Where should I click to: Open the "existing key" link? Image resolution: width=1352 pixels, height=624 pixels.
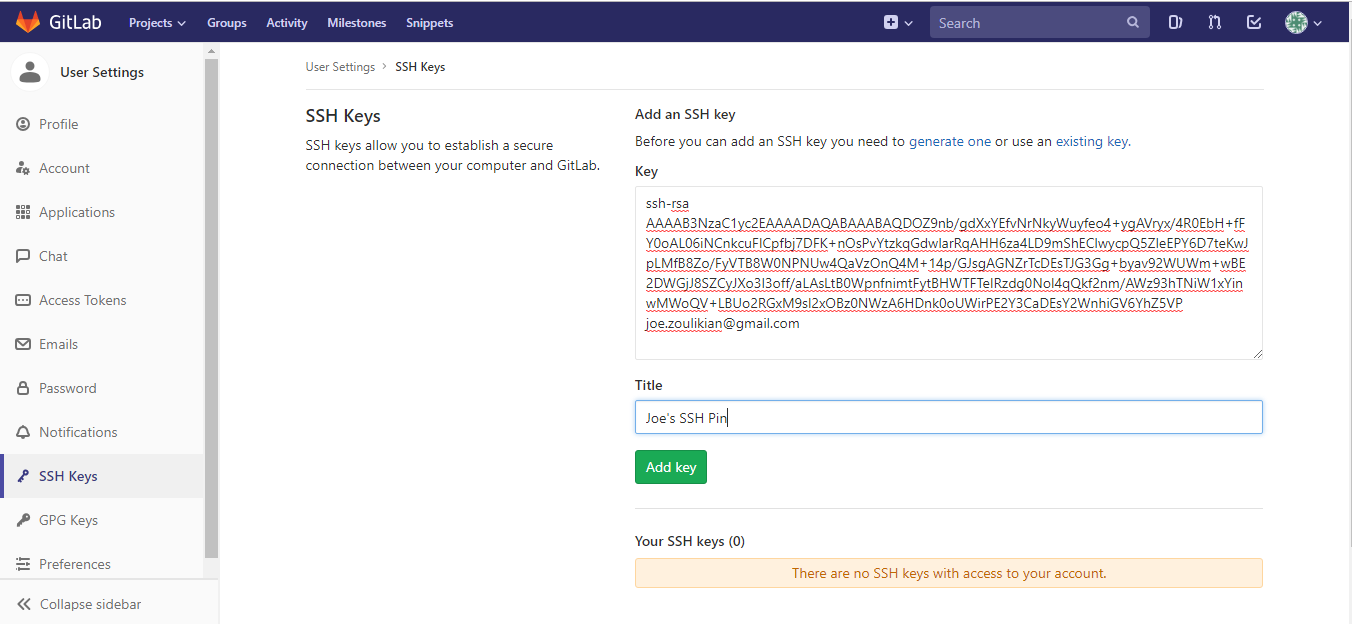1091,141
